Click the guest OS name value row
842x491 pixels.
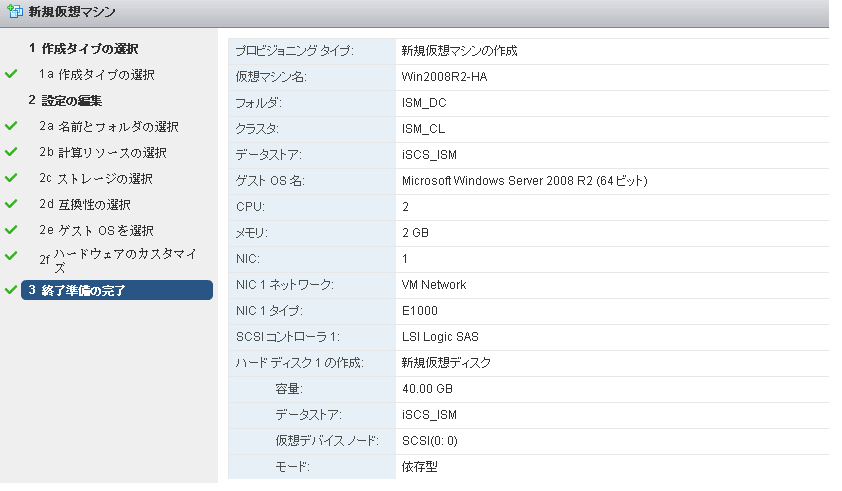[x=524, y=181]
